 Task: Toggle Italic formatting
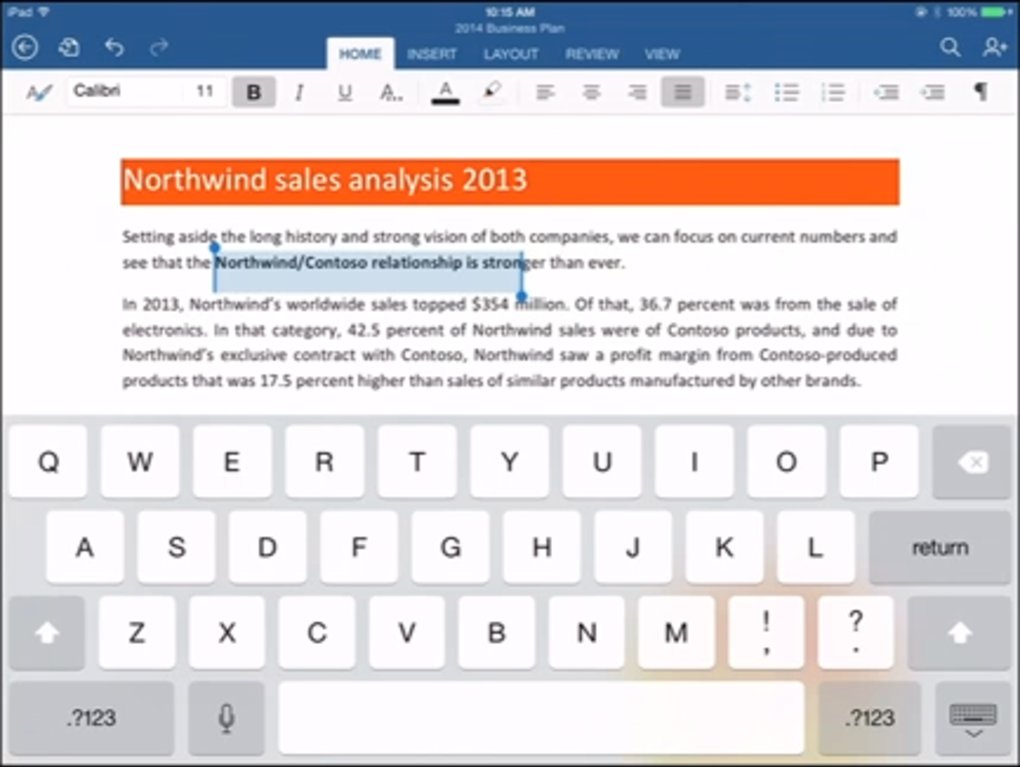coord(299,92)
